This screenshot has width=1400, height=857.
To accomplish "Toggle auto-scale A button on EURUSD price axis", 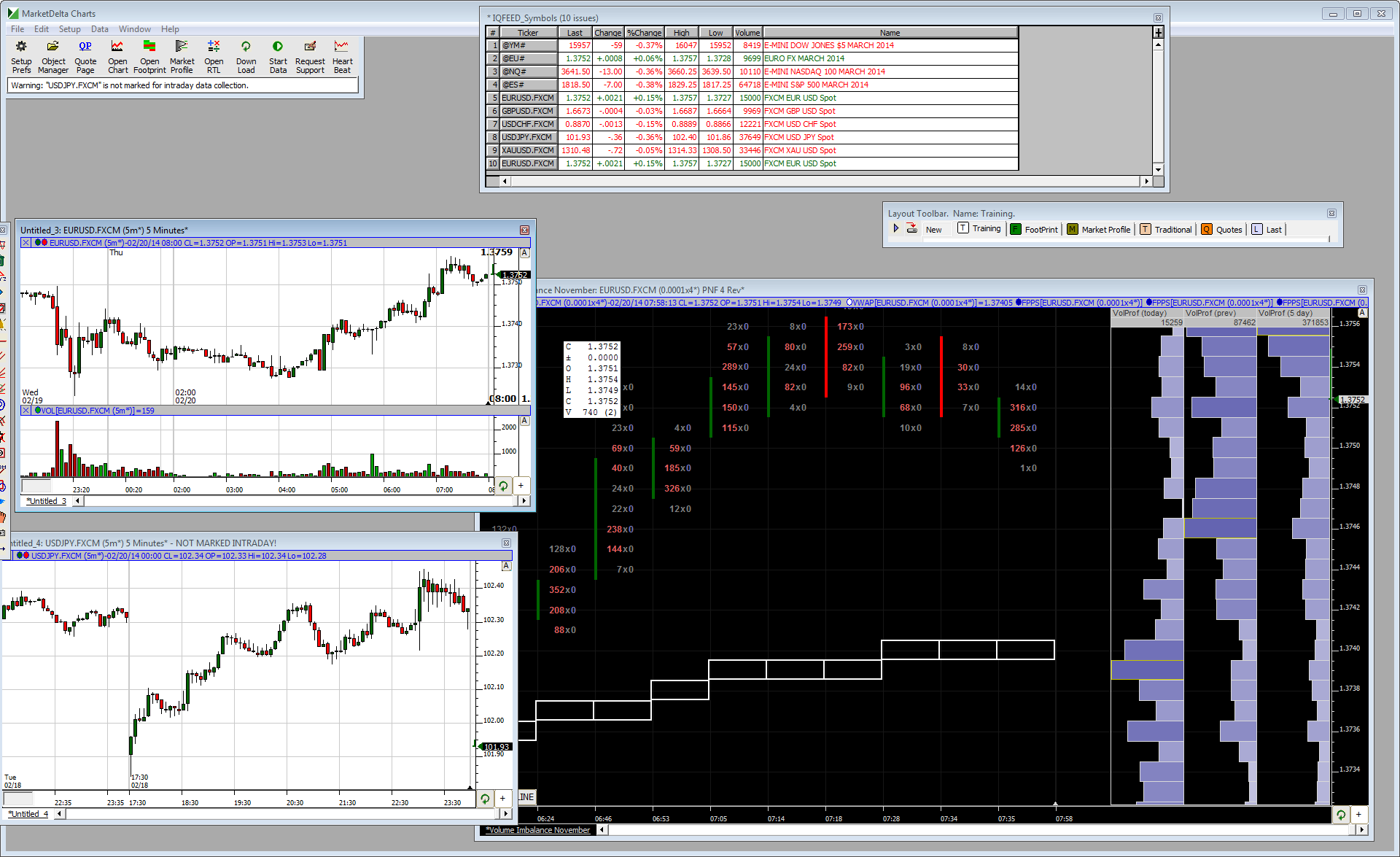I will coord(524,253).
